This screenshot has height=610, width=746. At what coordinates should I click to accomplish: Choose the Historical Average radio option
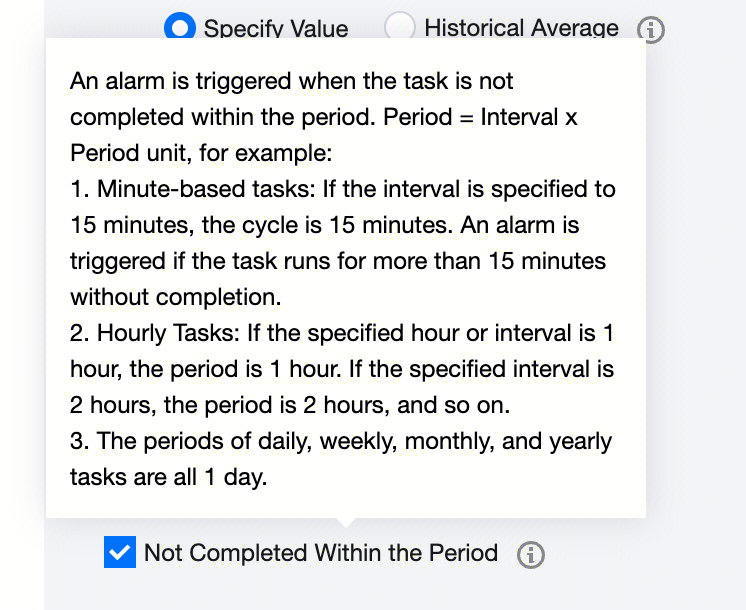tap(400, 28)
